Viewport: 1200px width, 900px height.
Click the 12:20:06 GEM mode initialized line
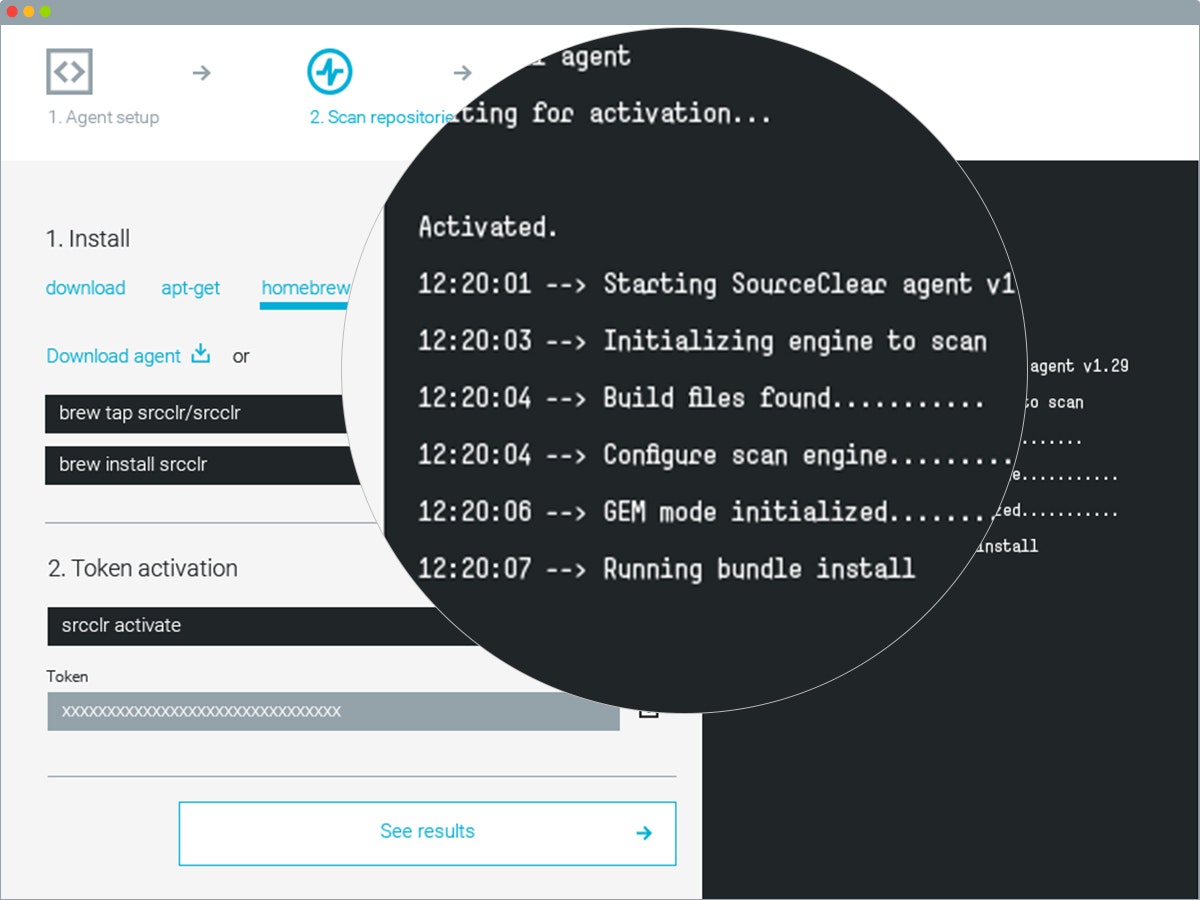pyautogui.click(x=707, y=512)
